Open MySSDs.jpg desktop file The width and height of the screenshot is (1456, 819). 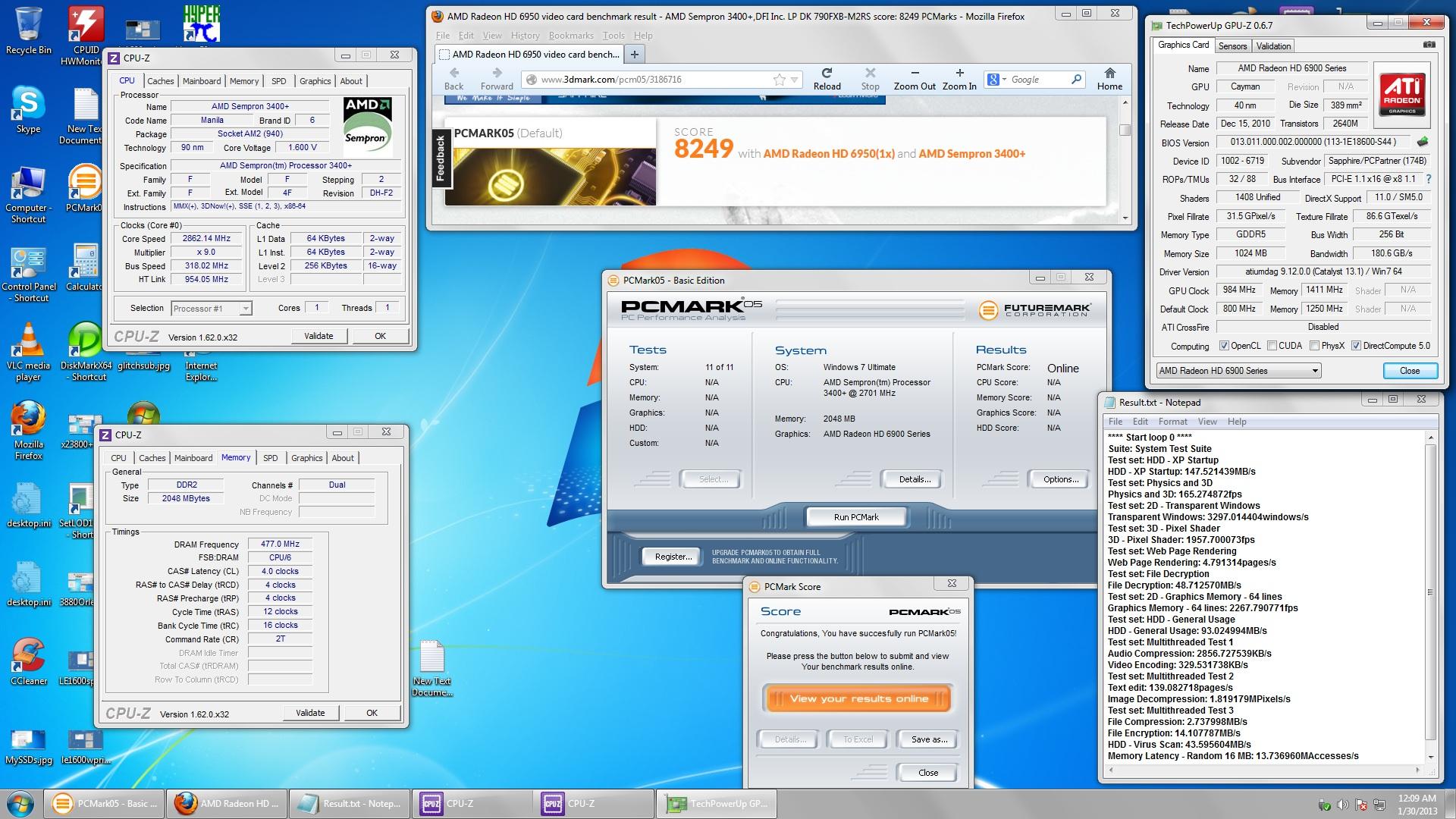(x=28, y=746)
